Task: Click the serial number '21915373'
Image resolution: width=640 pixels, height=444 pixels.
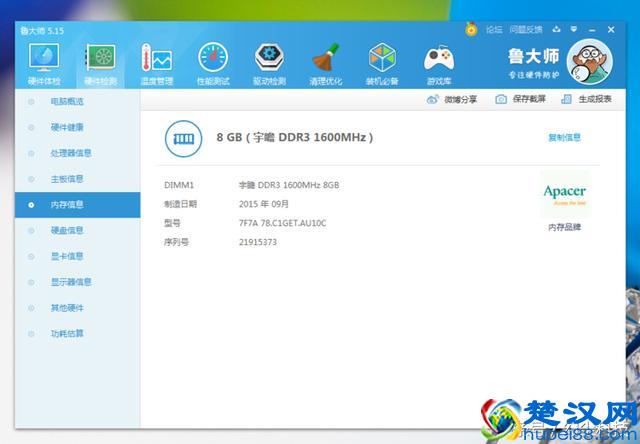Action: point(258,242)
